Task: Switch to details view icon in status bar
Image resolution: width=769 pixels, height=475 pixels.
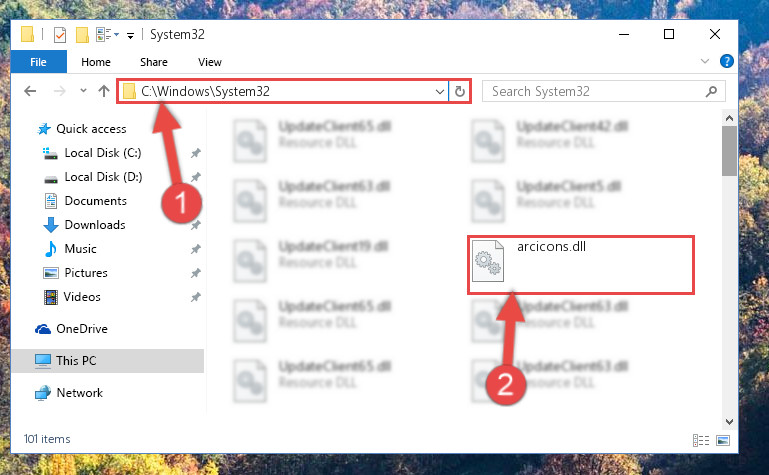Action: coord(701,440)
